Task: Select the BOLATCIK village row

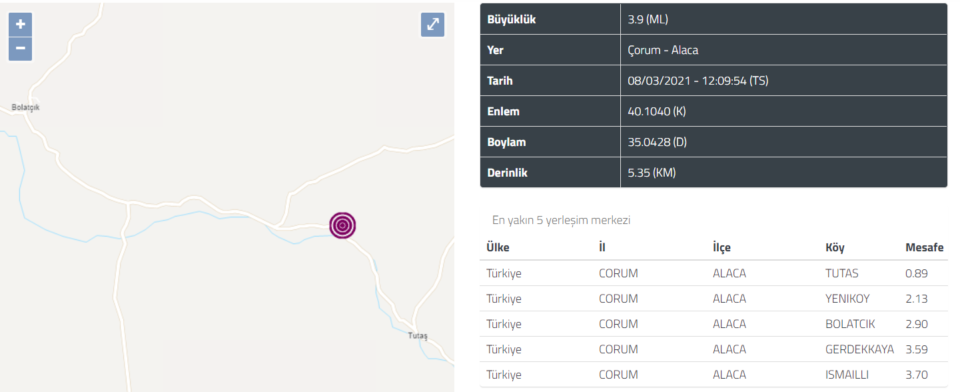Action: pyautogui.click(x=713, y=324)
